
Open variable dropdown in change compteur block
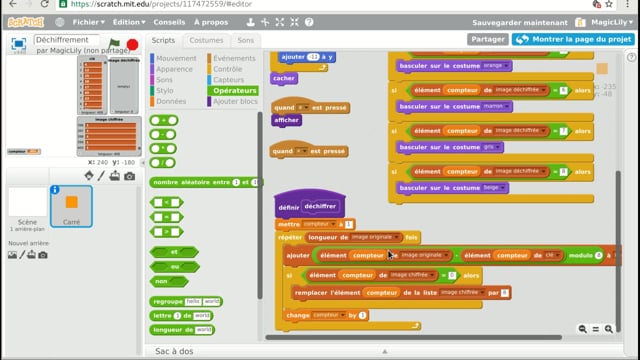(329, 315)
